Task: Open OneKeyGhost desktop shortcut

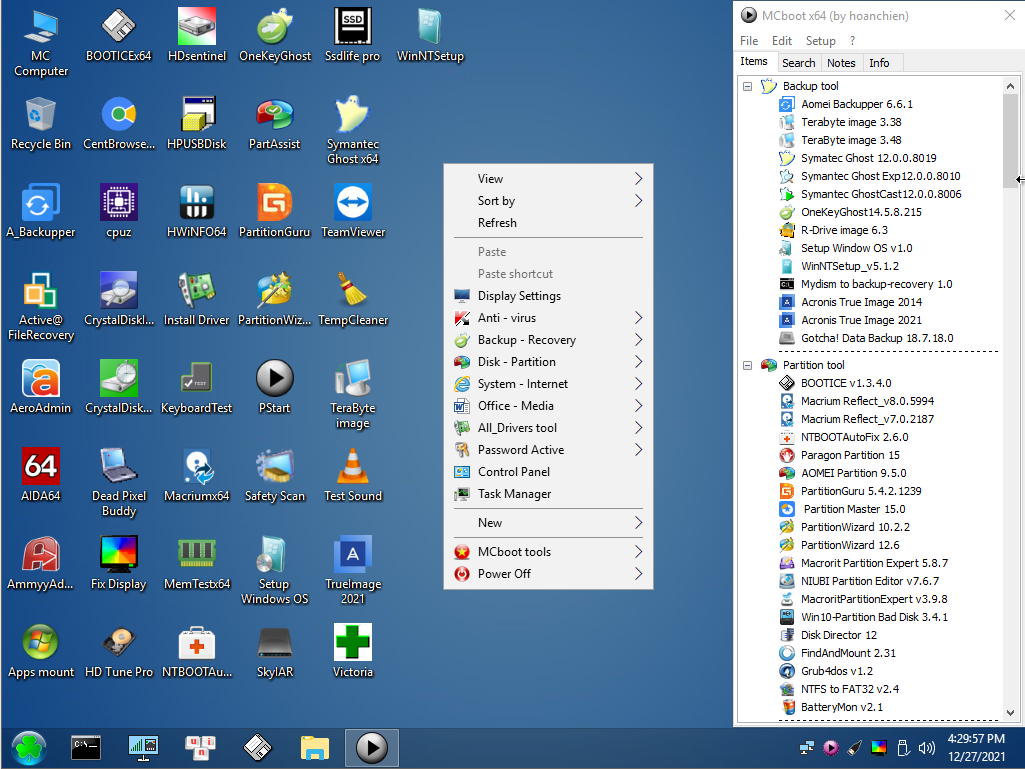Action: [275, 35]
